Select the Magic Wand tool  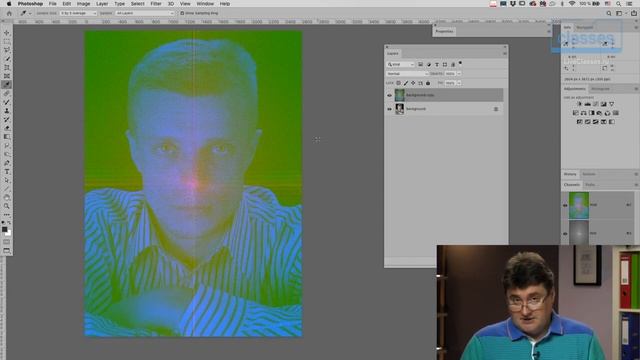pyautogui.click(x=7, y=59)
